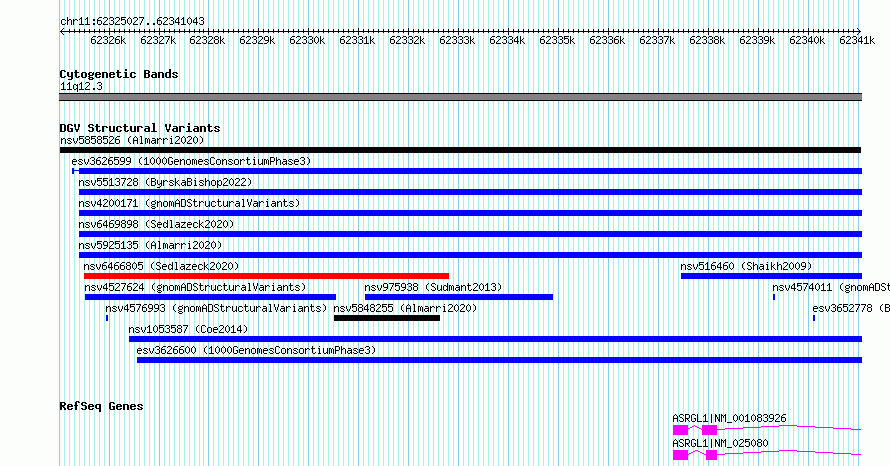Click nsv4574011 variant label
This screenshot has height=466, width=890.
[x=831, y=287]
